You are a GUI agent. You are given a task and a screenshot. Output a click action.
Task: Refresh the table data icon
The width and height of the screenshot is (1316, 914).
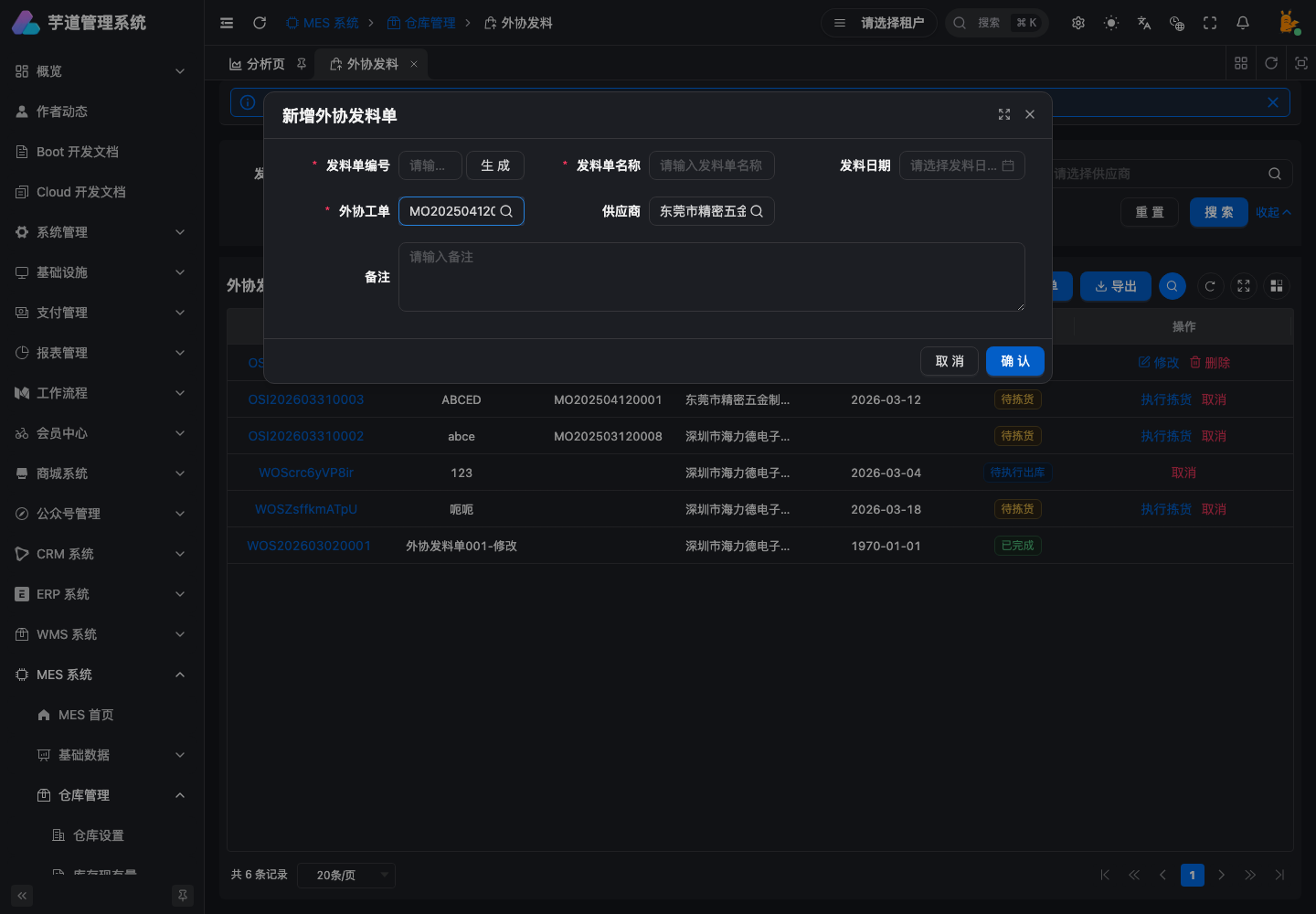1210,286
